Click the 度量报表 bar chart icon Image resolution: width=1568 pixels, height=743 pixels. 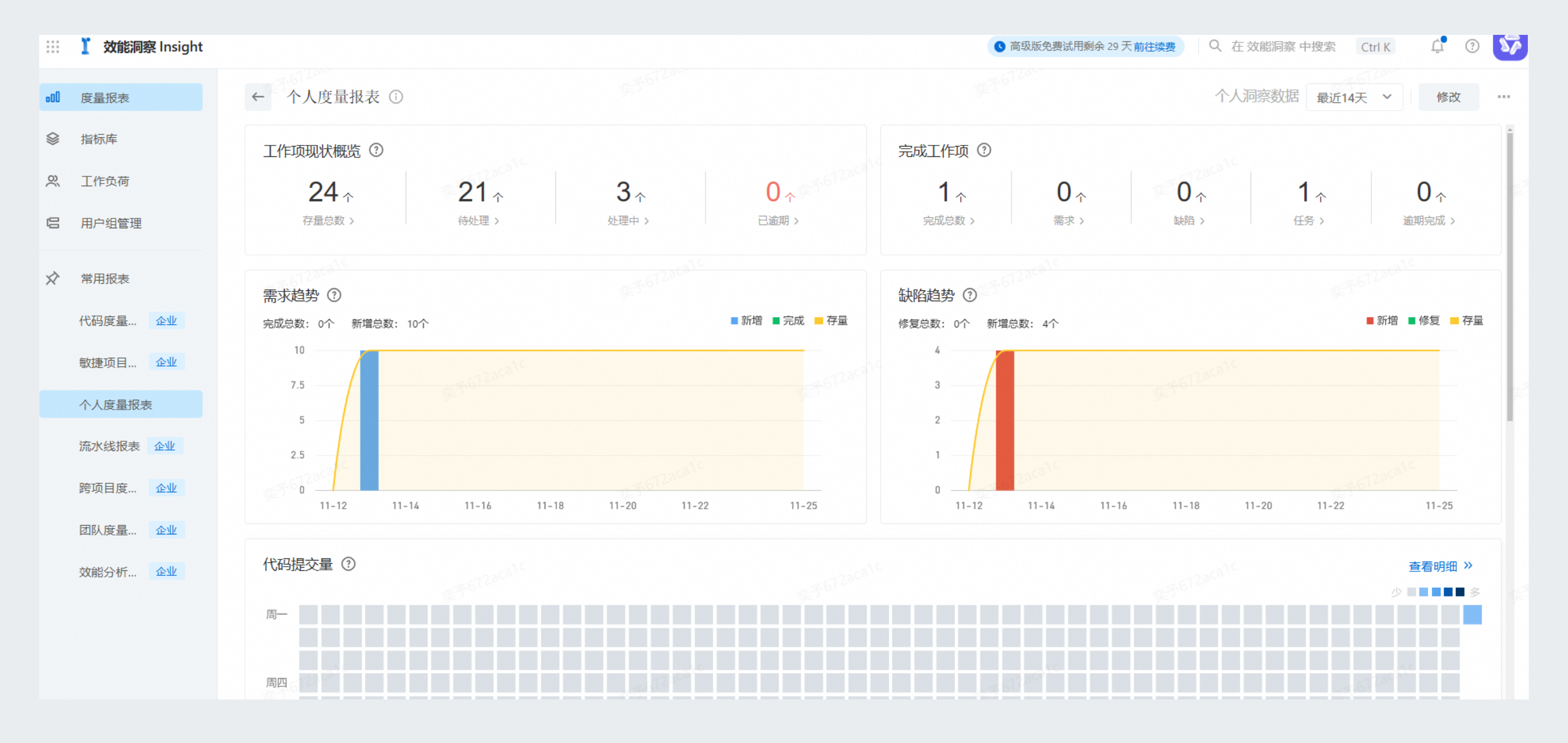pyautogui.click(x=53, y=98)
